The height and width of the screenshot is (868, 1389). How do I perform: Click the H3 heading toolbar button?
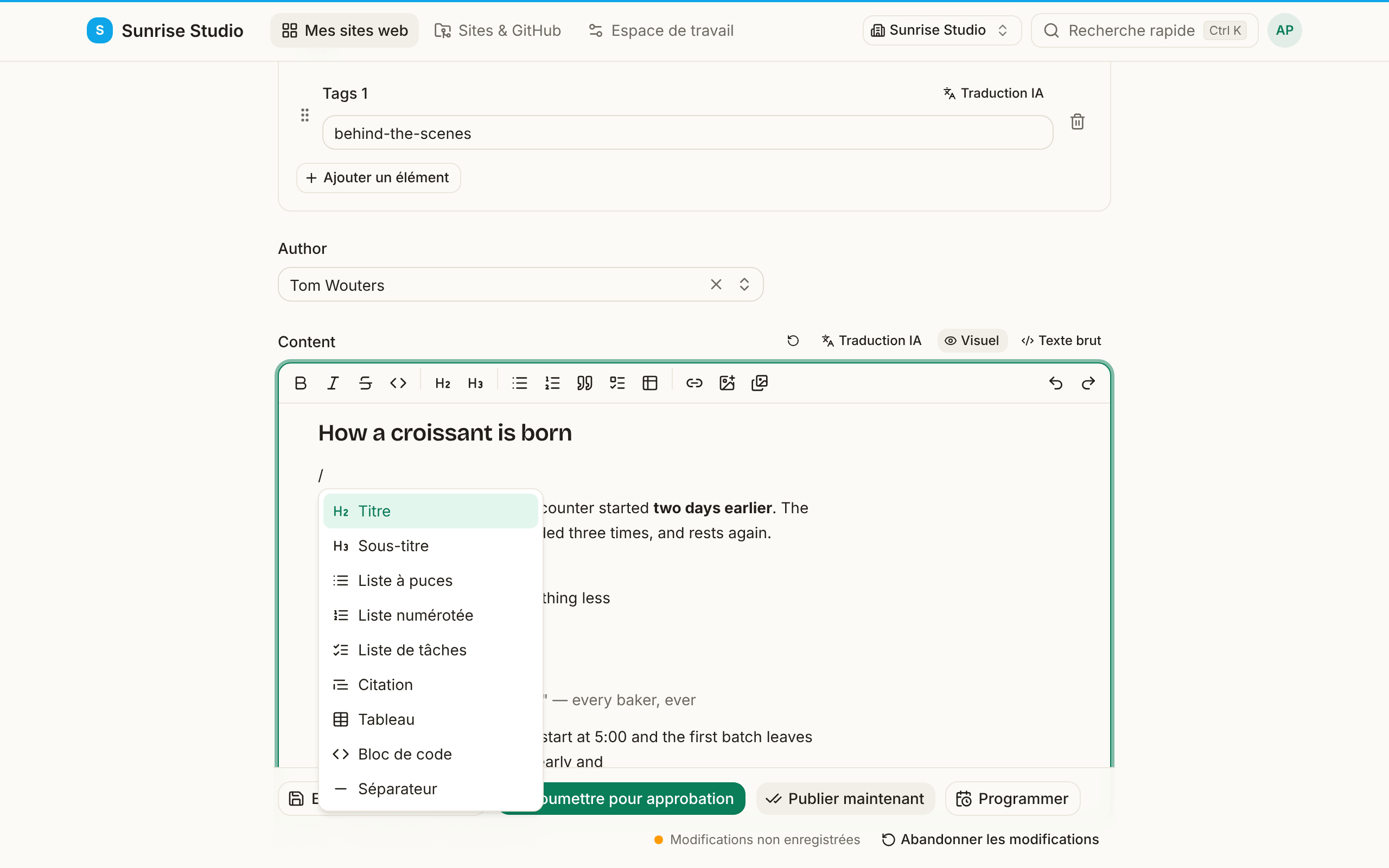(x=475, y=383)
